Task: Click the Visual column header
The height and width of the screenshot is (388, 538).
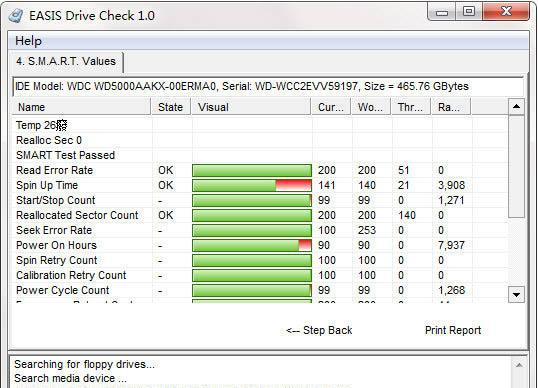Action: (251, 107)
